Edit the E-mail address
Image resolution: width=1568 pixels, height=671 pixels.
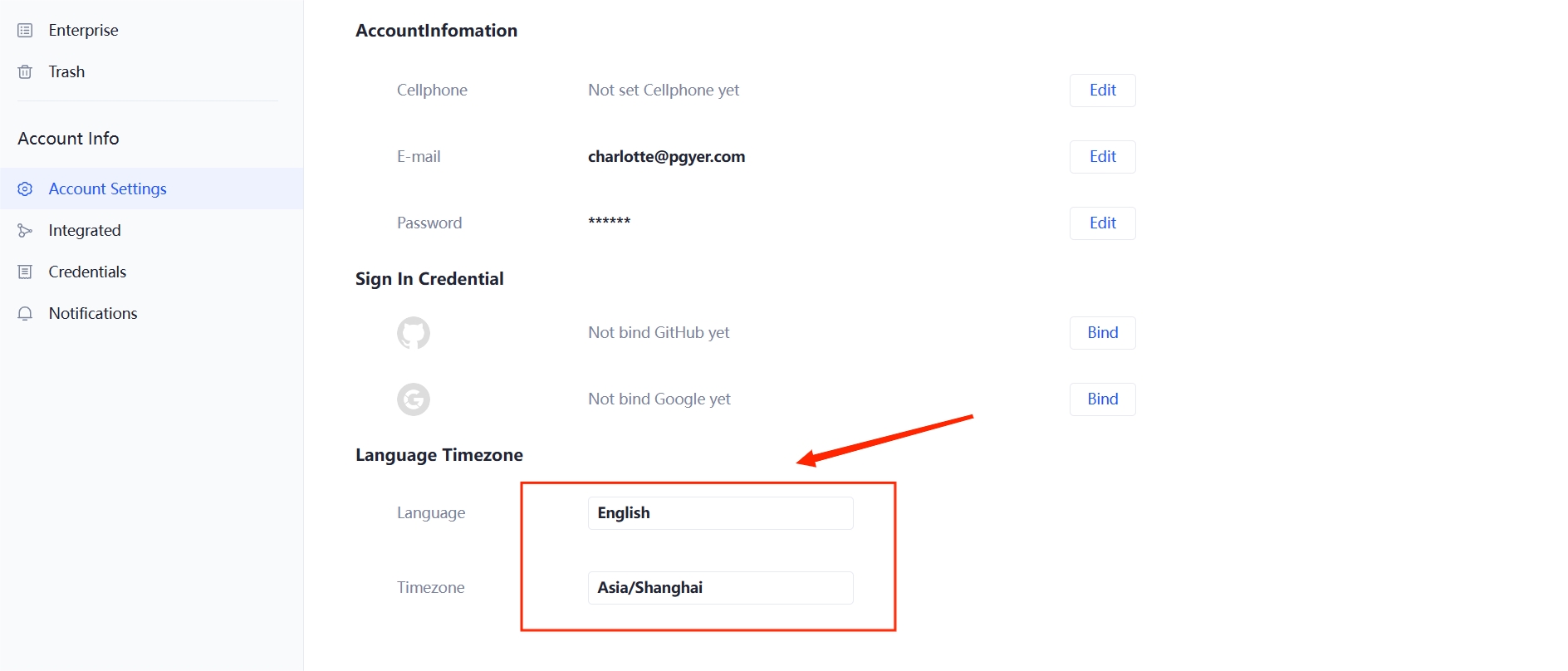click(x=1102, y=157)
